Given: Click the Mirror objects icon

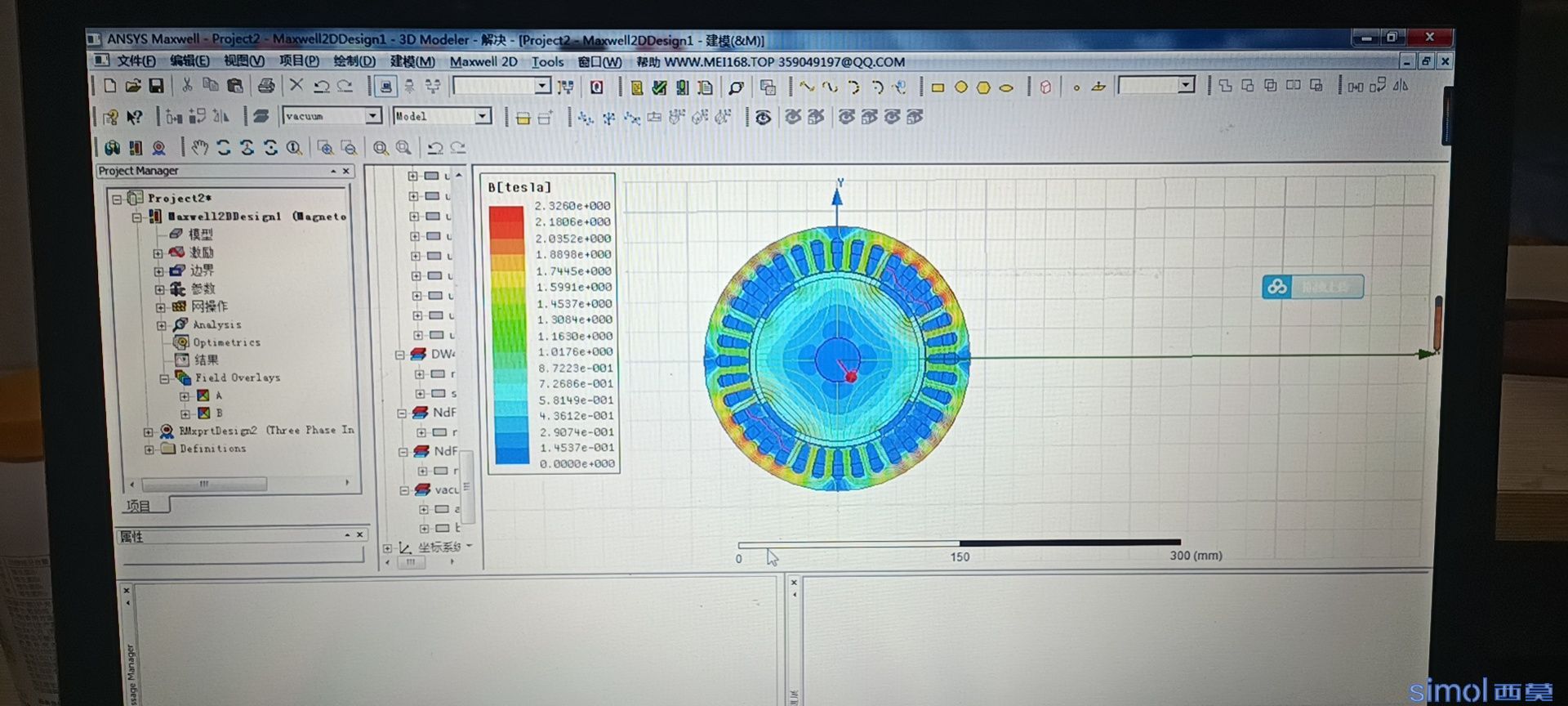Looking at the screenshot, I should [x=1401, y=85].
